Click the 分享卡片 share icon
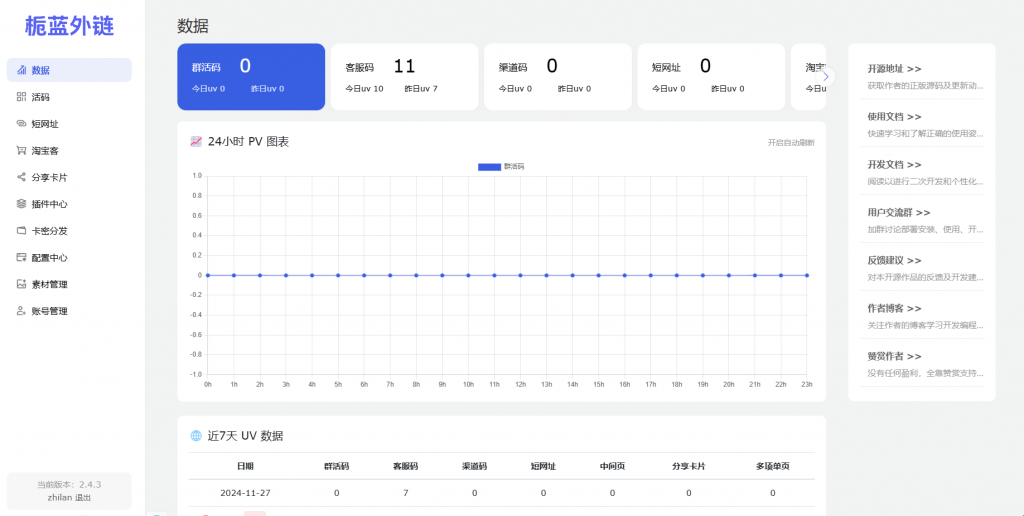The height and width of the screenshot is (516, 1024). click(22, 177)
